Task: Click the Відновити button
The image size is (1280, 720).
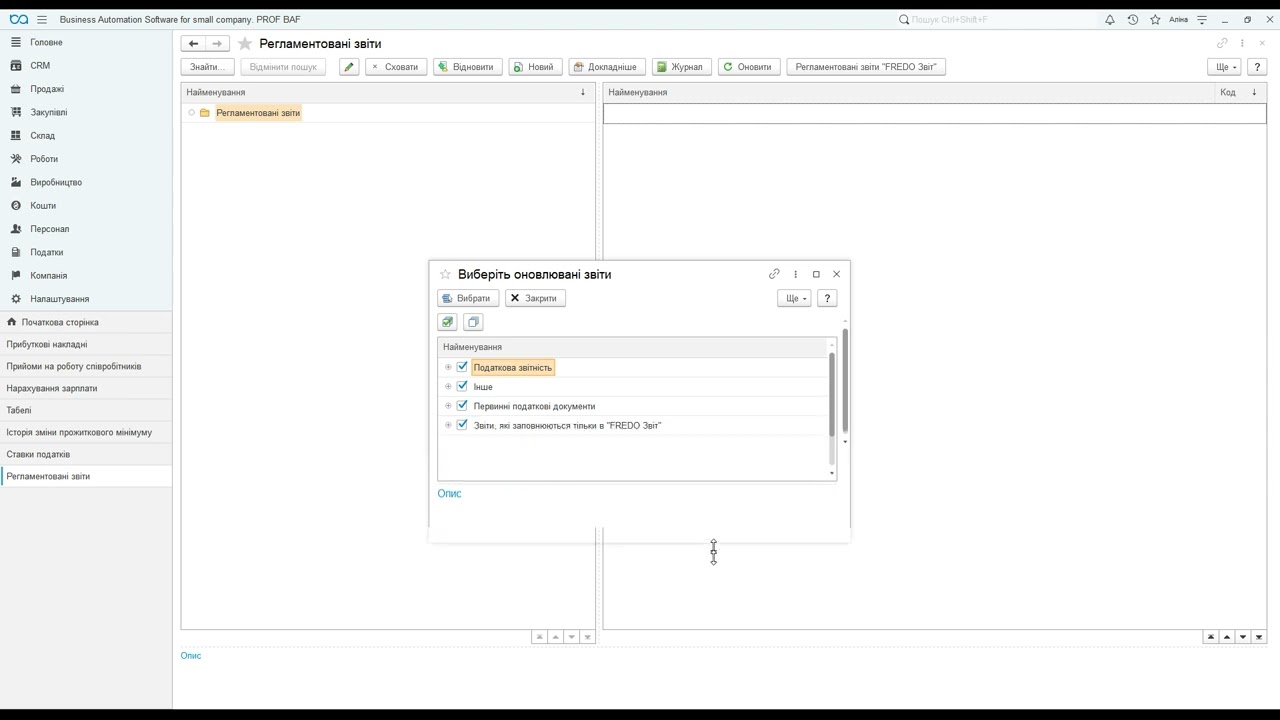Action: pyautogui.click(x=468, y=67)
